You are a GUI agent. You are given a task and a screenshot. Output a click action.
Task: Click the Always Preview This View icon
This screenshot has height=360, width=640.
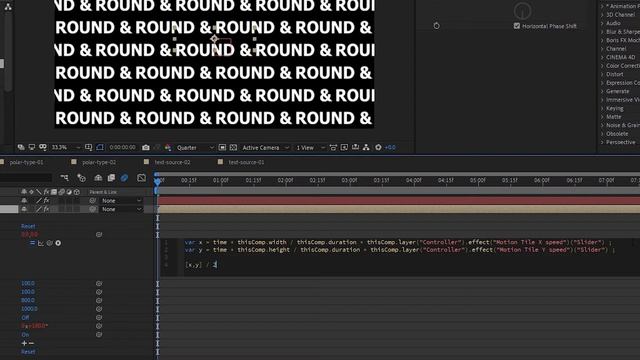pyautogui.click(x=21, y=147)
